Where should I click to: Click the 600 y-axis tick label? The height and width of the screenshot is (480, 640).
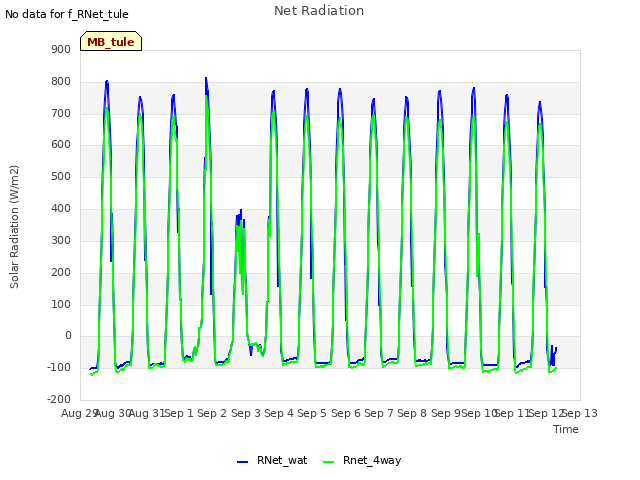61,145
